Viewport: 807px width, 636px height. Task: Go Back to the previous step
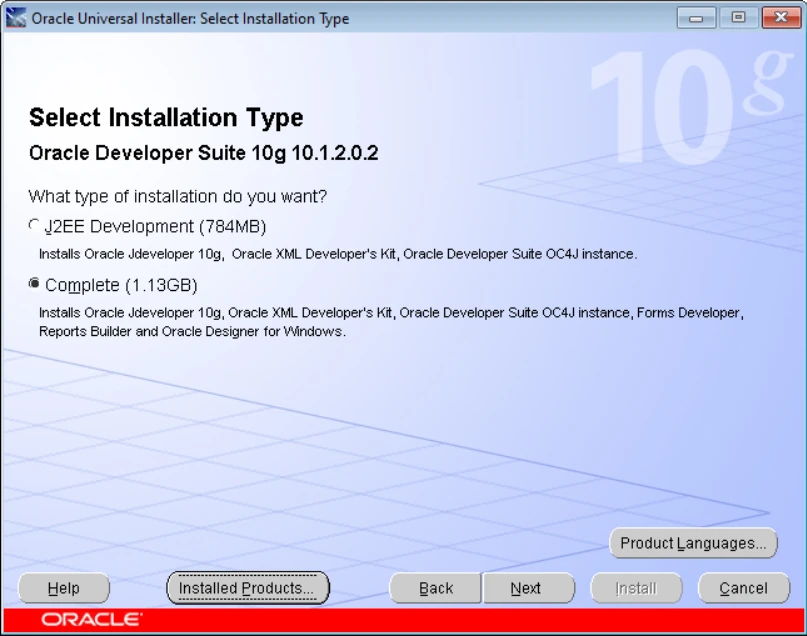pos(435,588)
